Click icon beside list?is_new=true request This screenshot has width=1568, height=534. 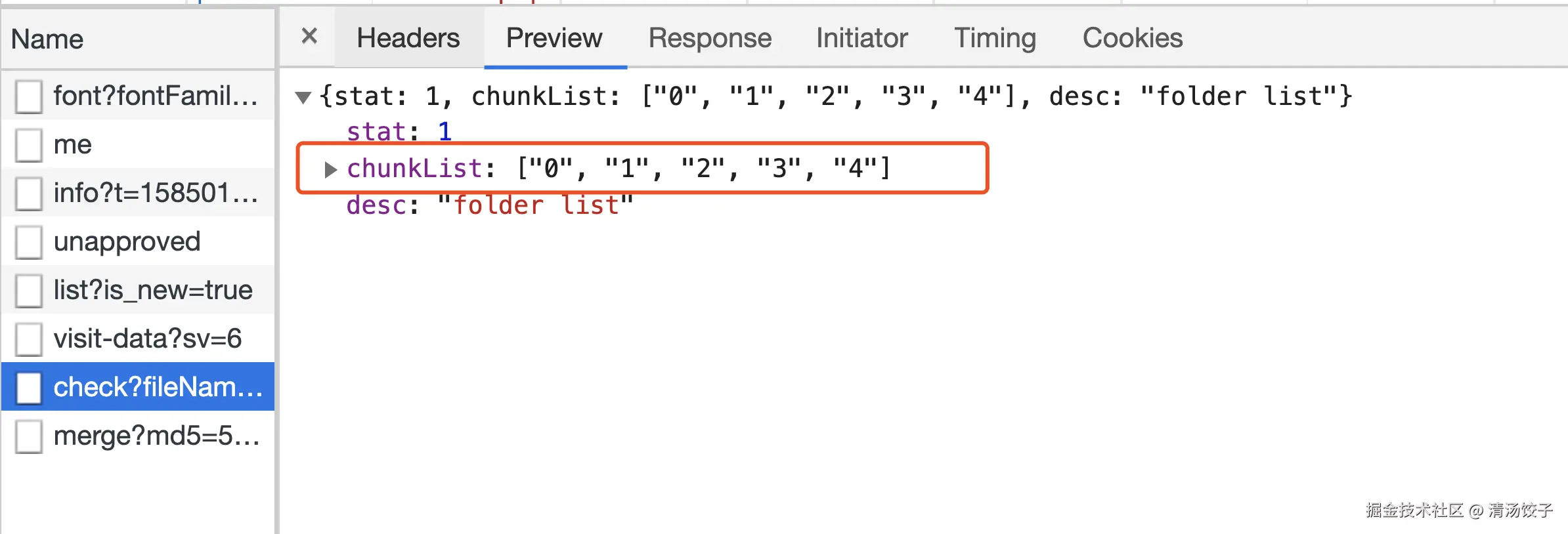point(29,291)
